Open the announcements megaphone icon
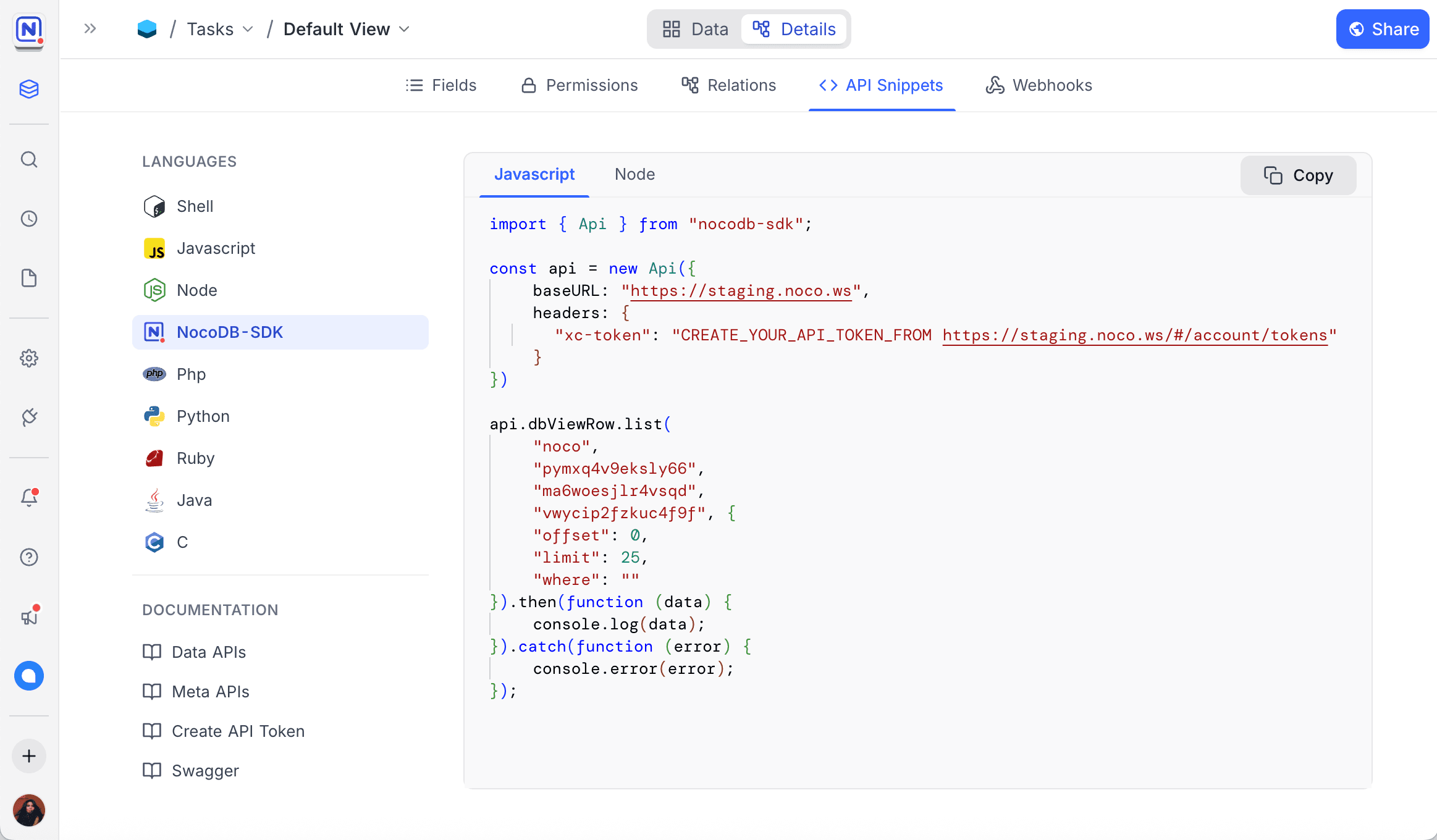The image size is (1437, 840). pos(29,616)
